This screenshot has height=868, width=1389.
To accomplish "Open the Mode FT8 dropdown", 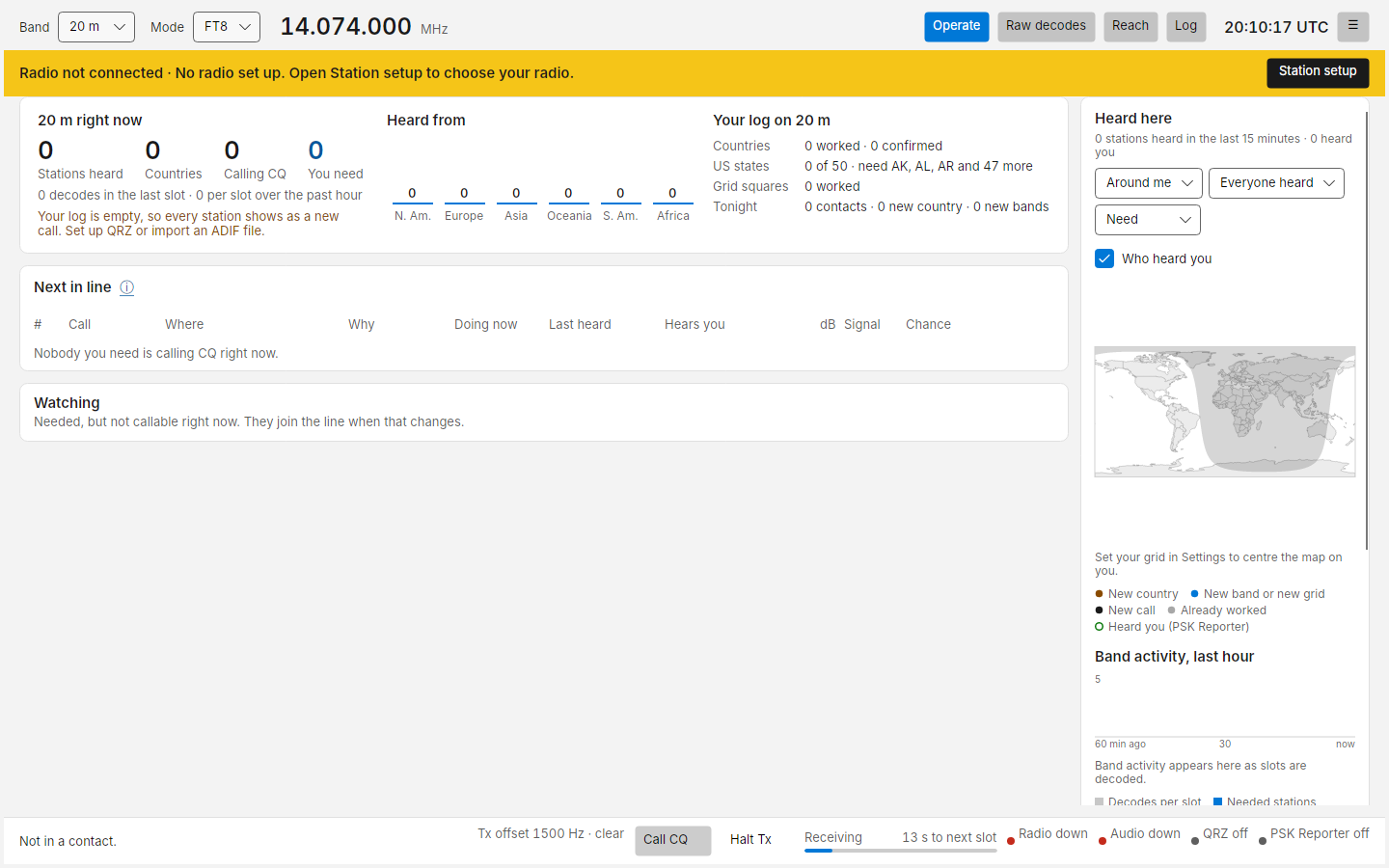I will [227, 27].
